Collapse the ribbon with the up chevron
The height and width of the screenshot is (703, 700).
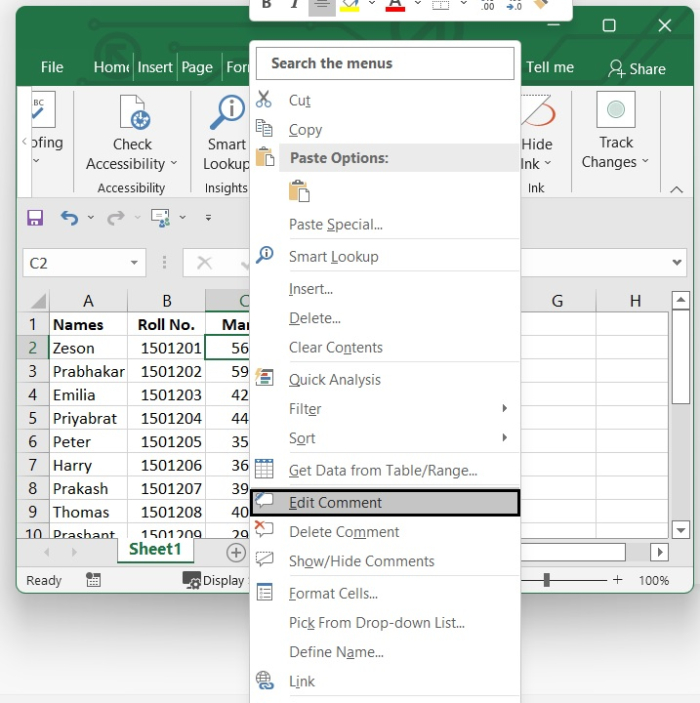[x=677, y=190]
